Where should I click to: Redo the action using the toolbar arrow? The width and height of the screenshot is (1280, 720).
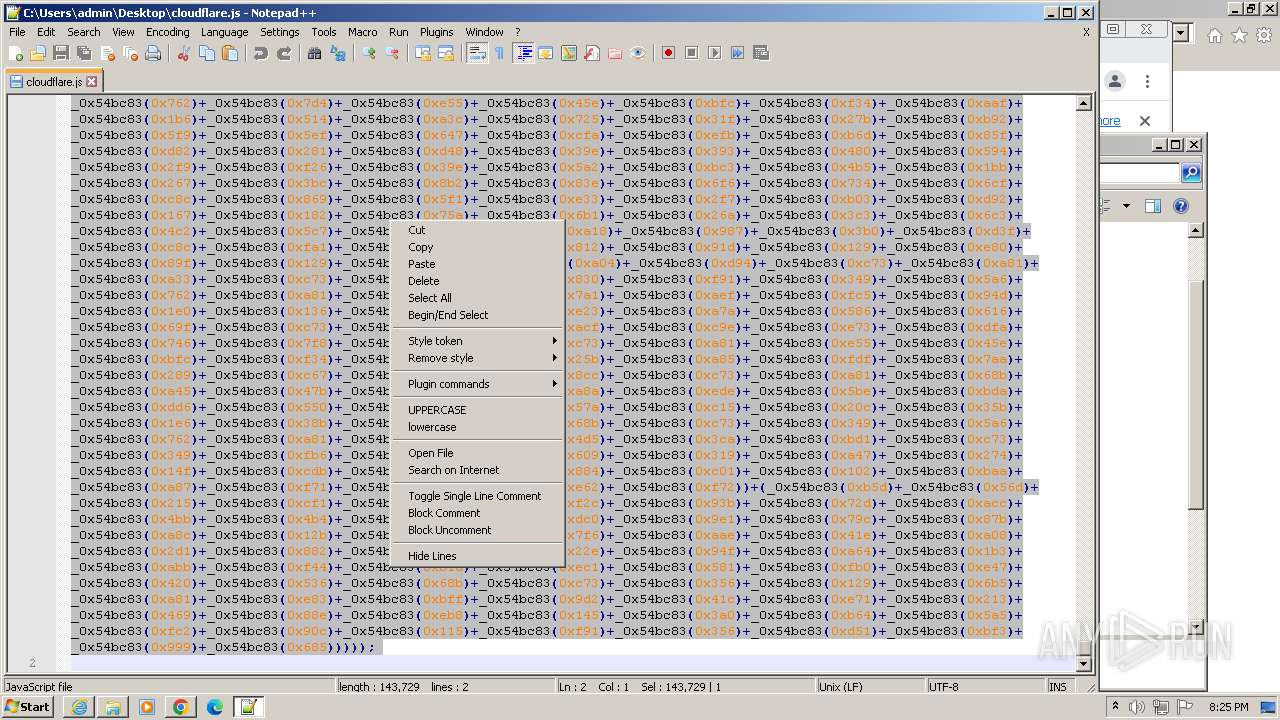coord(284,53)
